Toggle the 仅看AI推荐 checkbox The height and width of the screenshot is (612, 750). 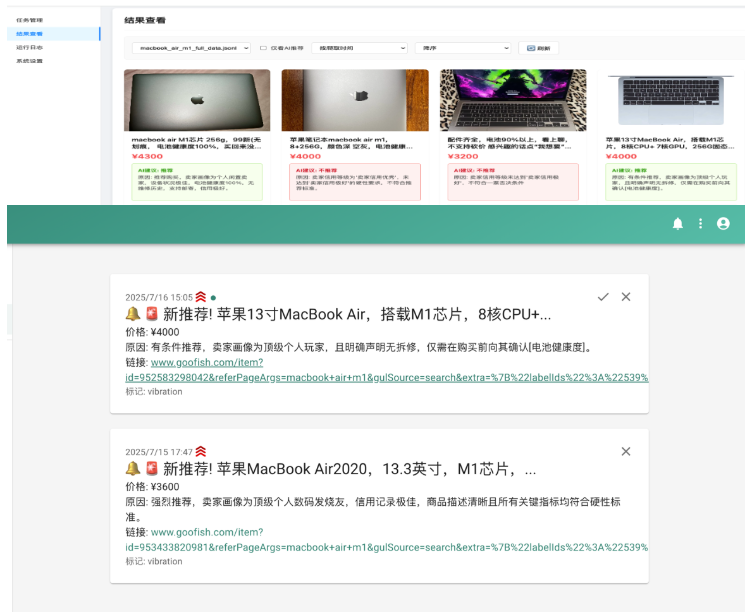(263, 47)
